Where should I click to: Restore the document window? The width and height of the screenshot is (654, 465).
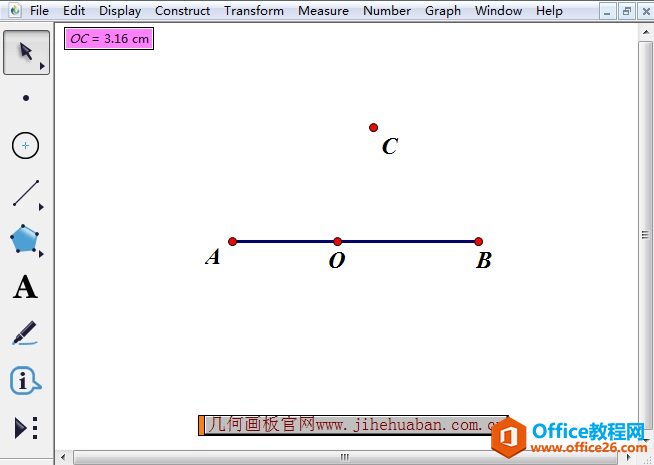coord(626,12)
